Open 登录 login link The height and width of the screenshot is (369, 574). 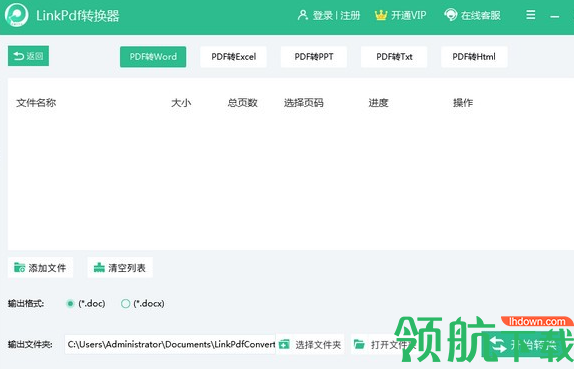[323, 15]
